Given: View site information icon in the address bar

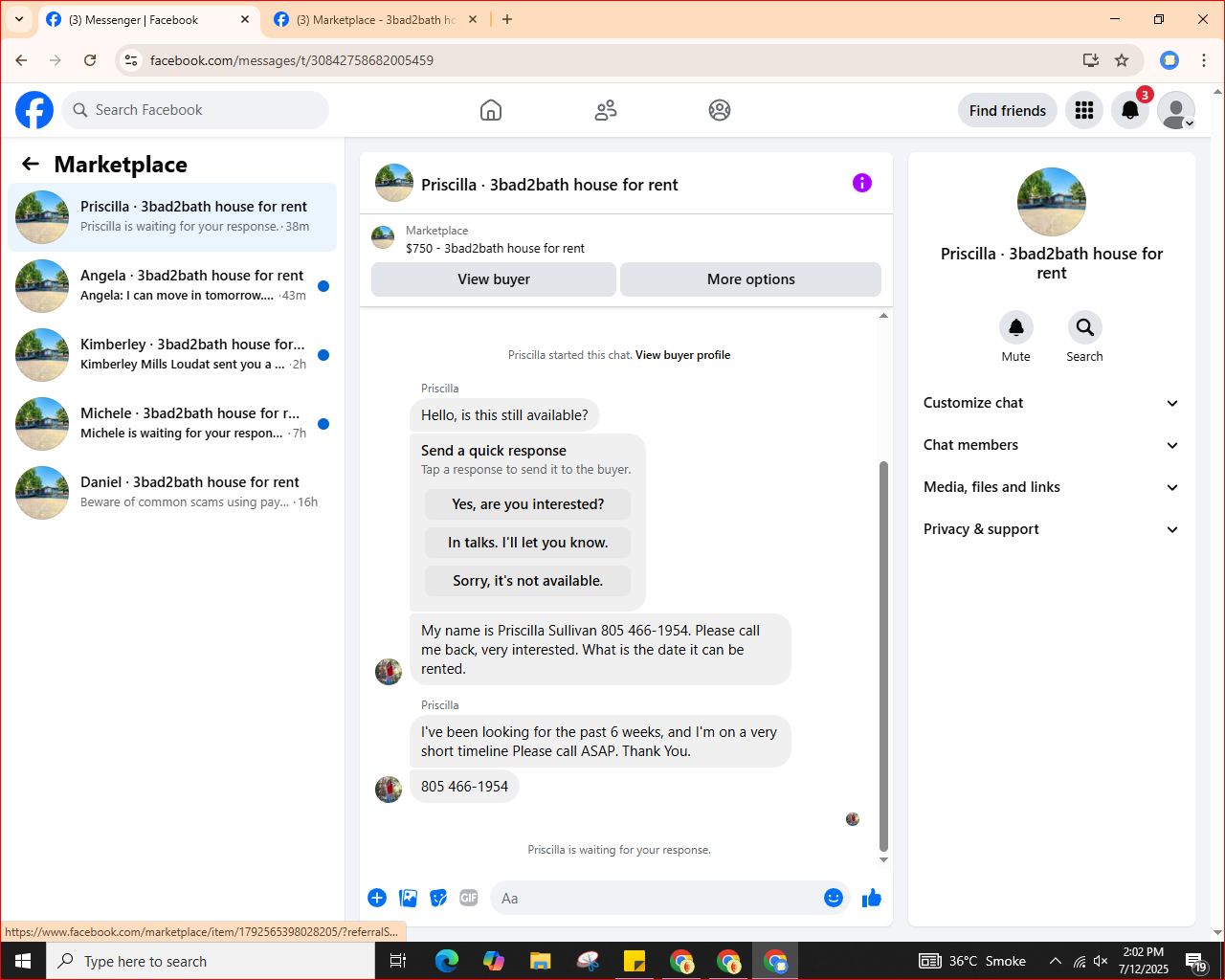Looking at the screenshot, I should point(131,60).
